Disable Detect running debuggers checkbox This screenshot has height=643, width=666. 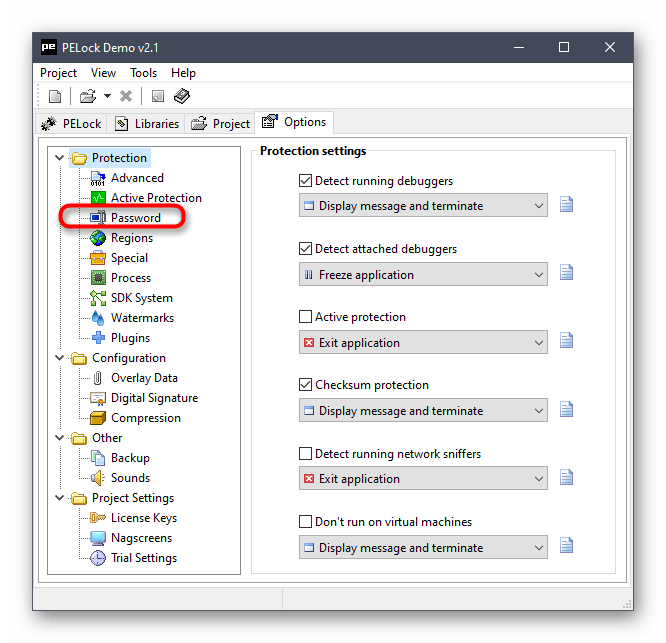pyautogui.click(x=305, y=180)
